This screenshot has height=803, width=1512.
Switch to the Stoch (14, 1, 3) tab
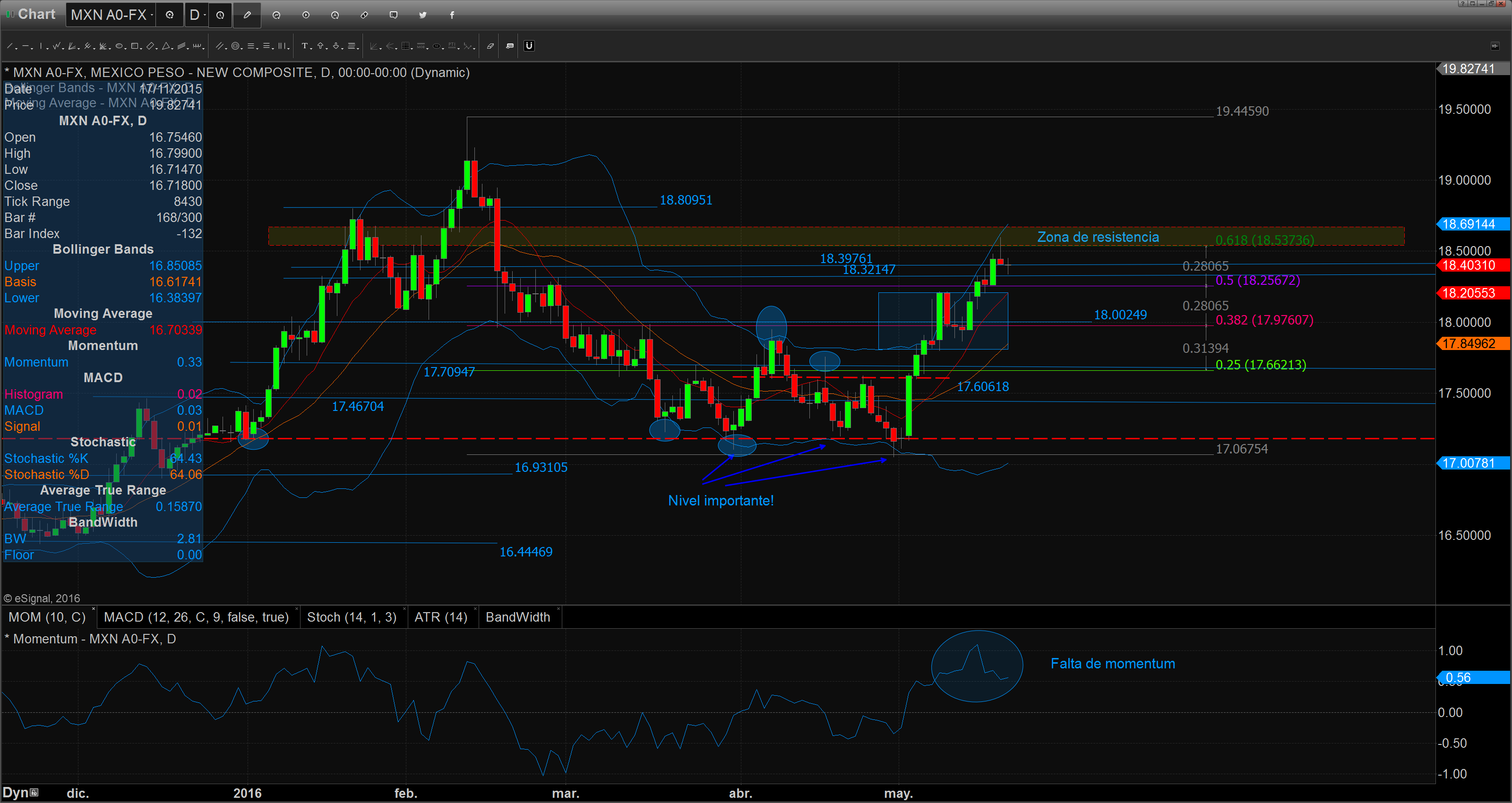[352, 617]
